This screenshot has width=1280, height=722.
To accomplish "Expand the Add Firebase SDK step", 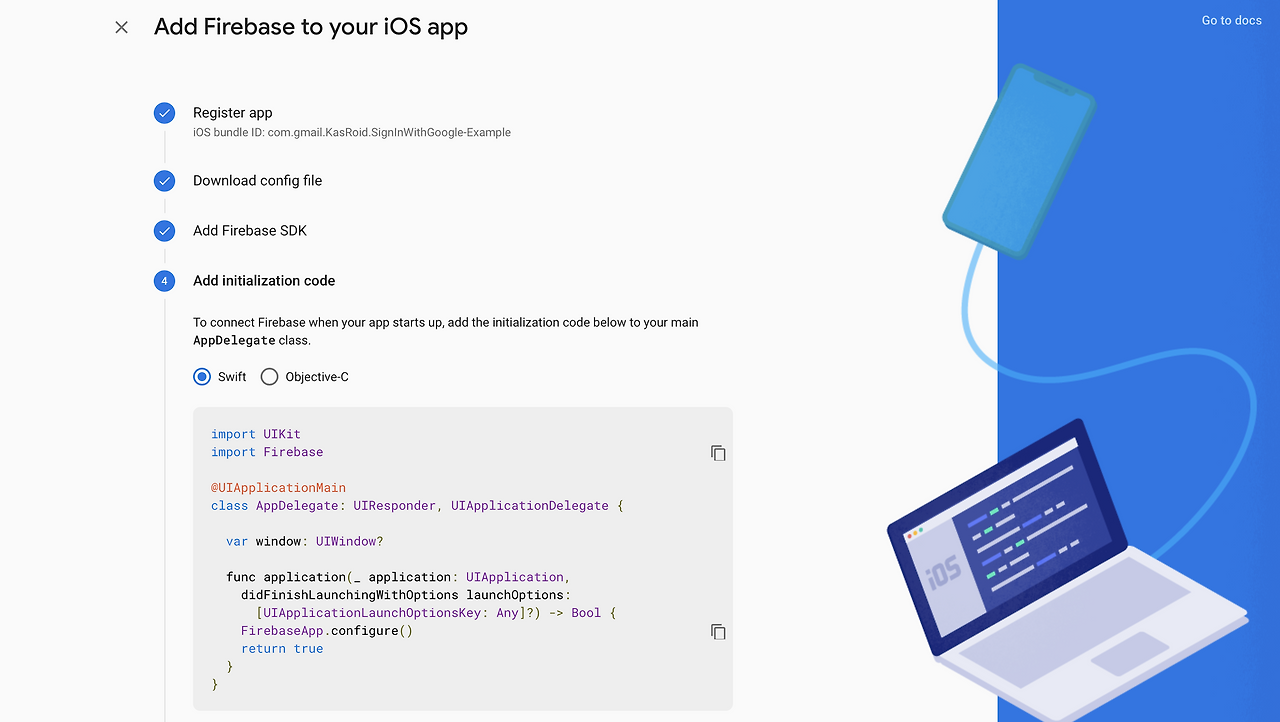I will [250, 231].
